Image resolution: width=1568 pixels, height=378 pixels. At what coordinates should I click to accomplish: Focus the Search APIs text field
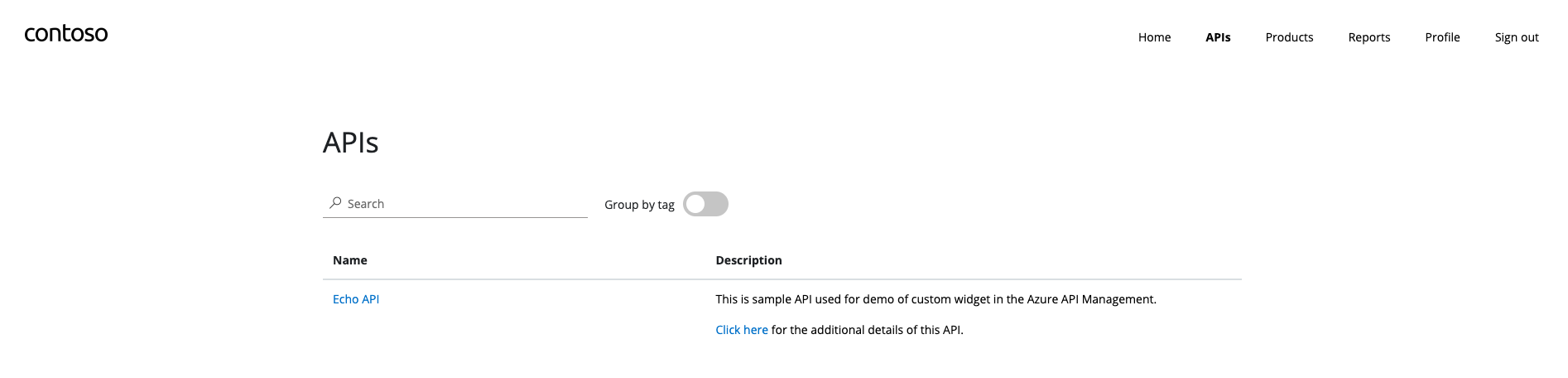[x=464, y=204]
